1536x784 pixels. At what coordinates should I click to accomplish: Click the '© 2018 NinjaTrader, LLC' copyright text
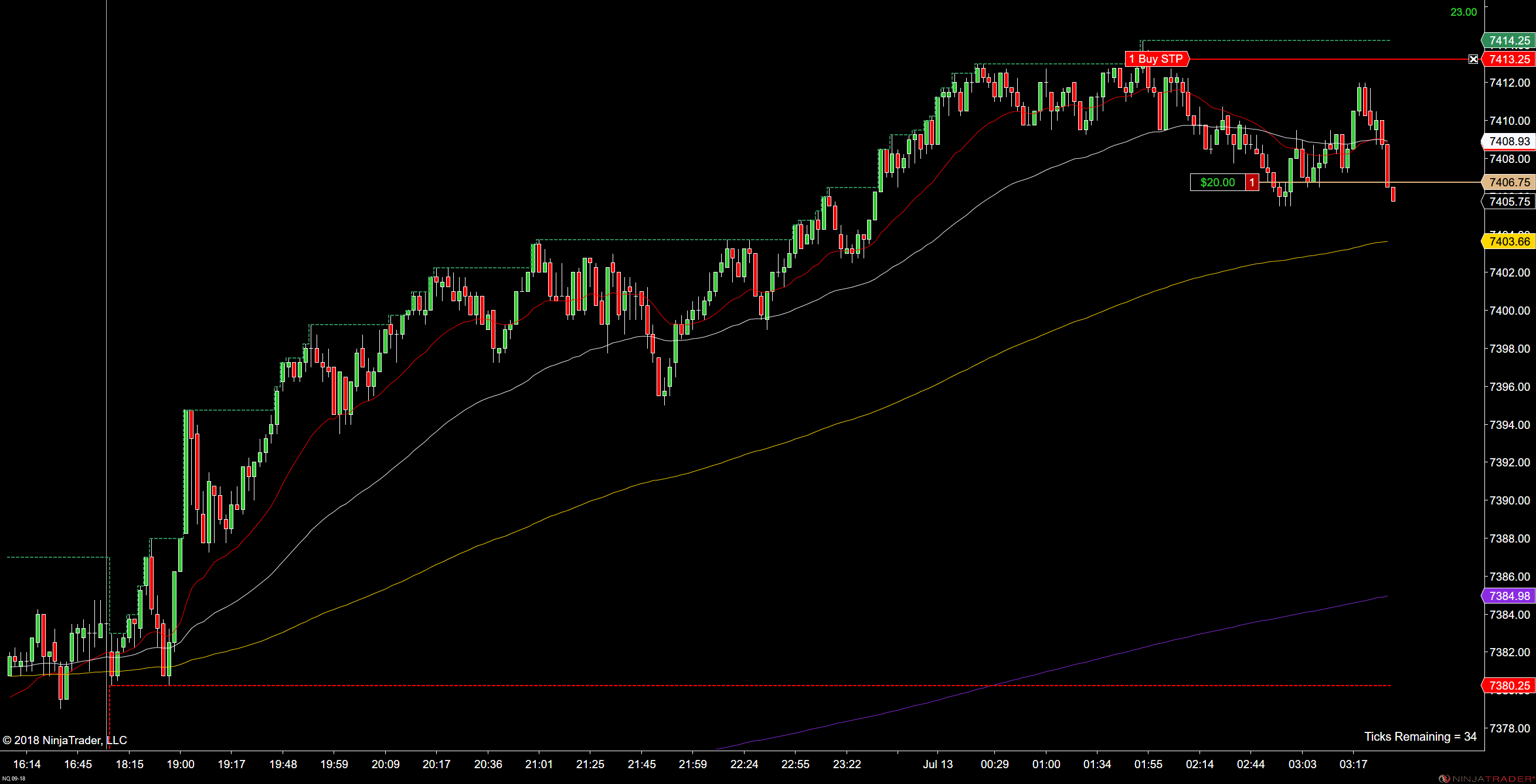pyautogui.click(x=64, y=740)
